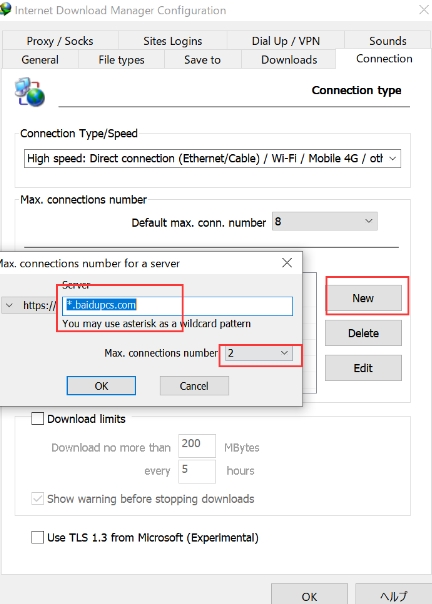Viewport: 432px width, 604px height.
Task: Confirm the server dialog with OK
Action: (101, 386)
